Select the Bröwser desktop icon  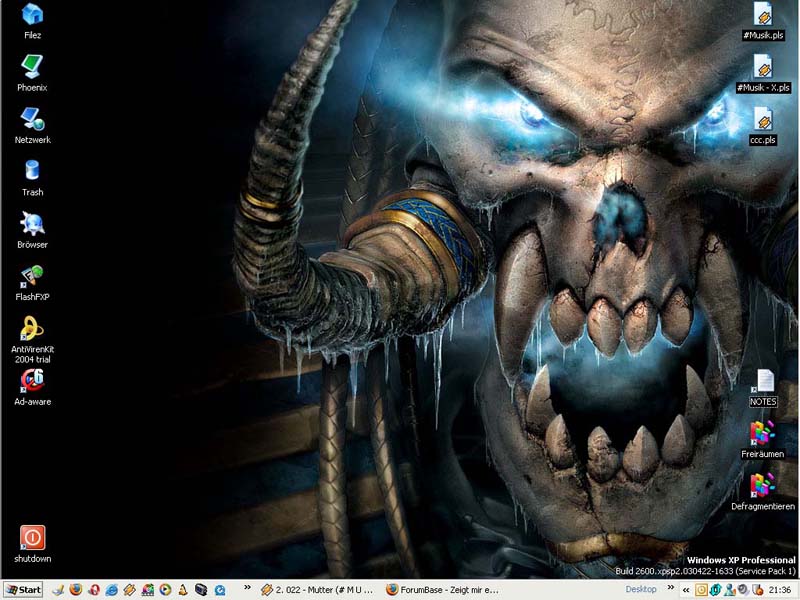click(32, 230)
